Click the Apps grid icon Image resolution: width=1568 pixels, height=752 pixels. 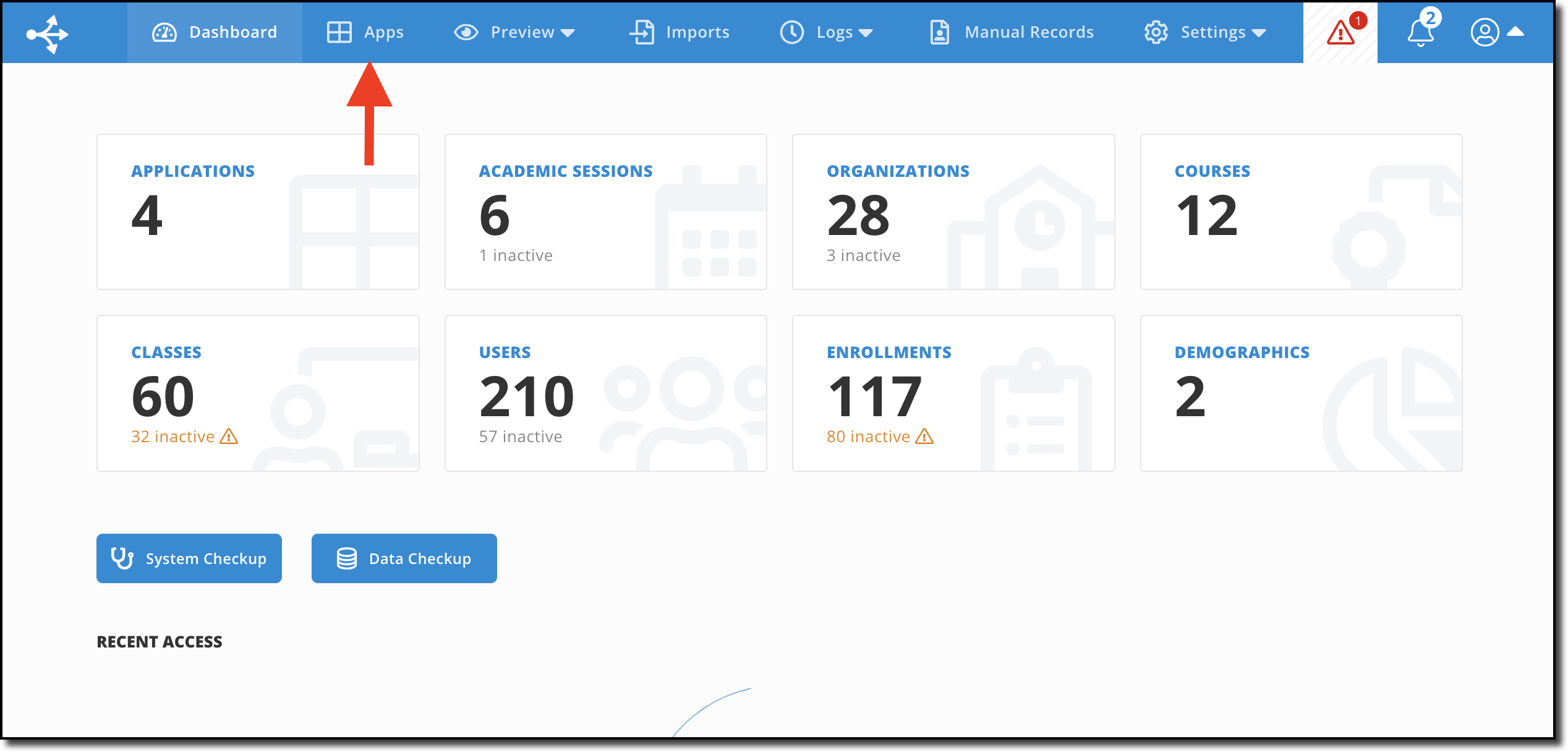[339, 33]
